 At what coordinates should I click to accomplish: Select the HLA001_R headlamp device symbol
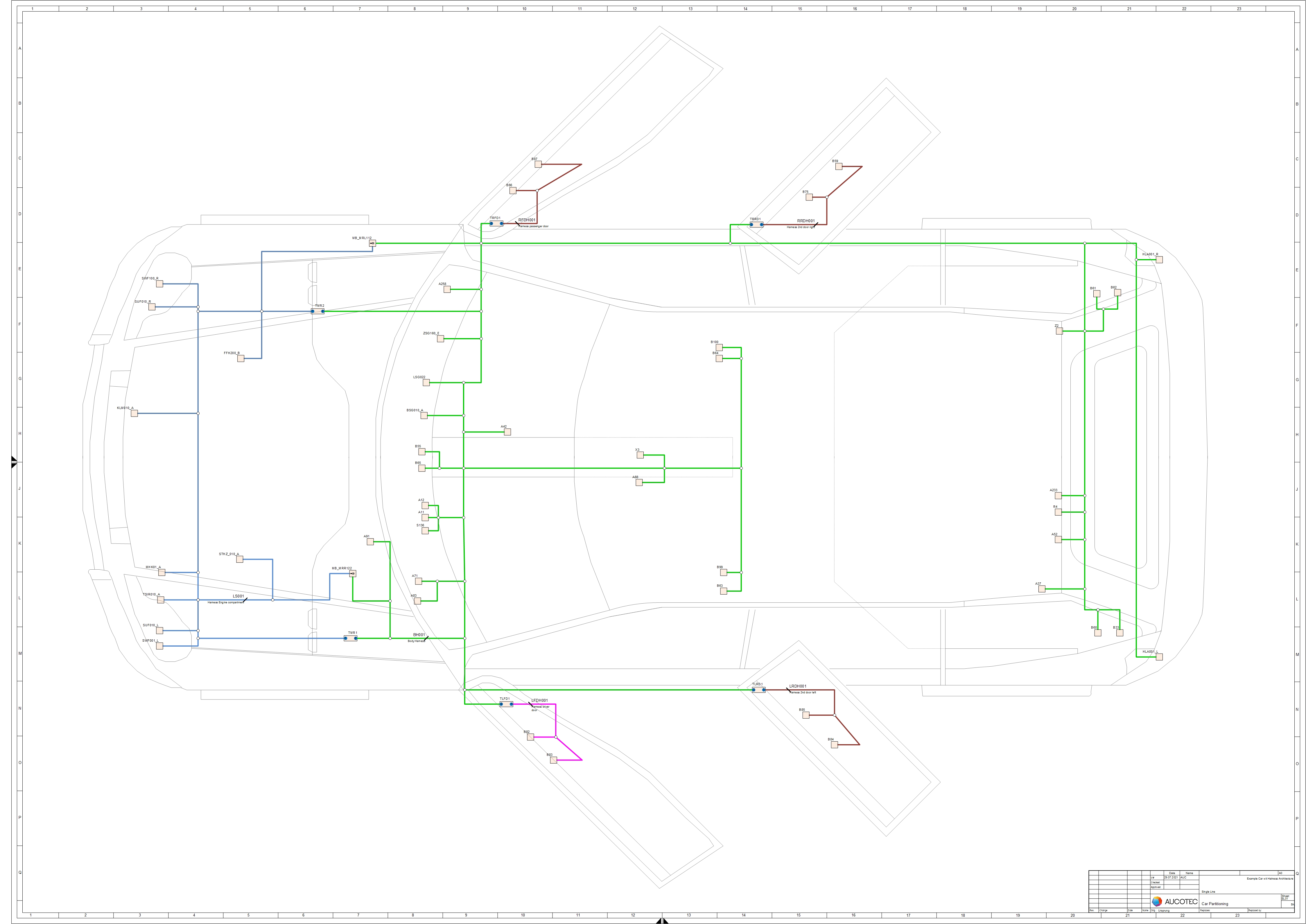[1159, 259]
